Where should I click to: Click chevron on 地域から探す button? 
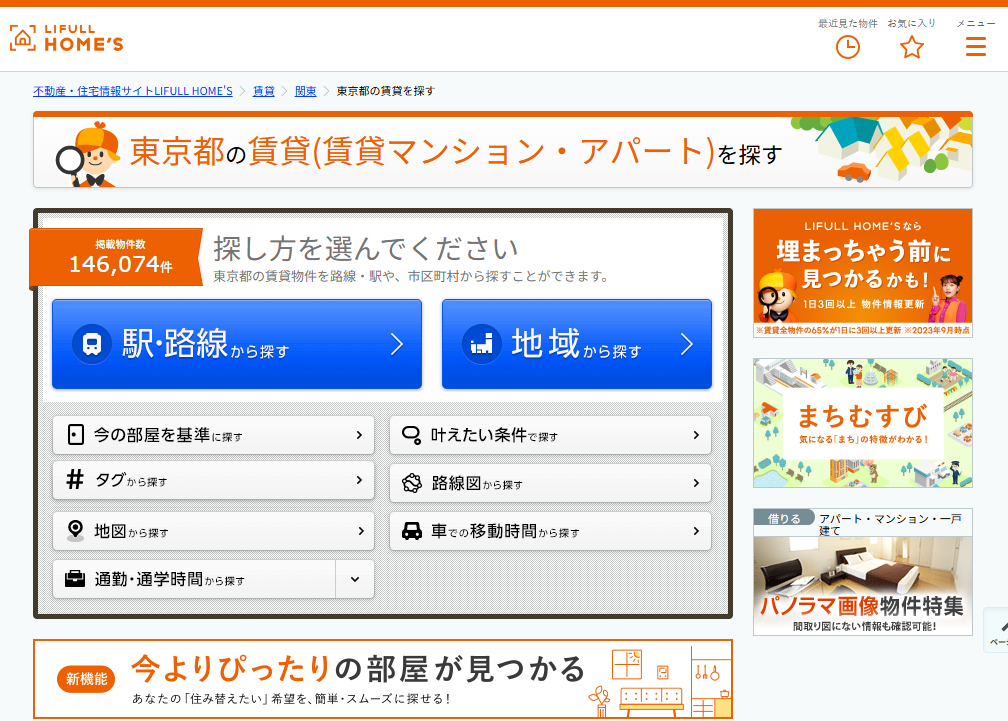(x=687, y=344)
